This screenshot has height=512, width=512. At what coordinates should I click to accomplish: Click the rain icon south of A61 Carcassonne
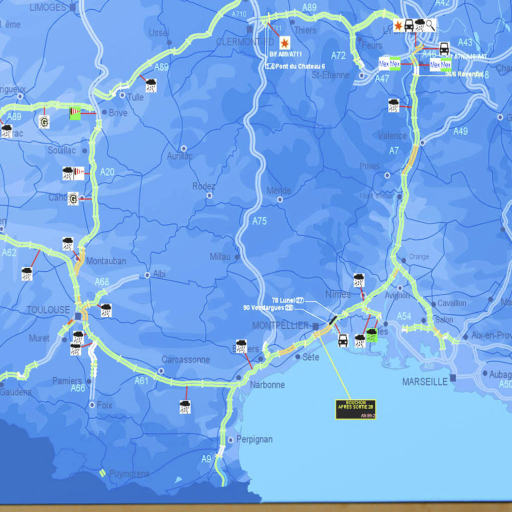(x=185, y=407)
